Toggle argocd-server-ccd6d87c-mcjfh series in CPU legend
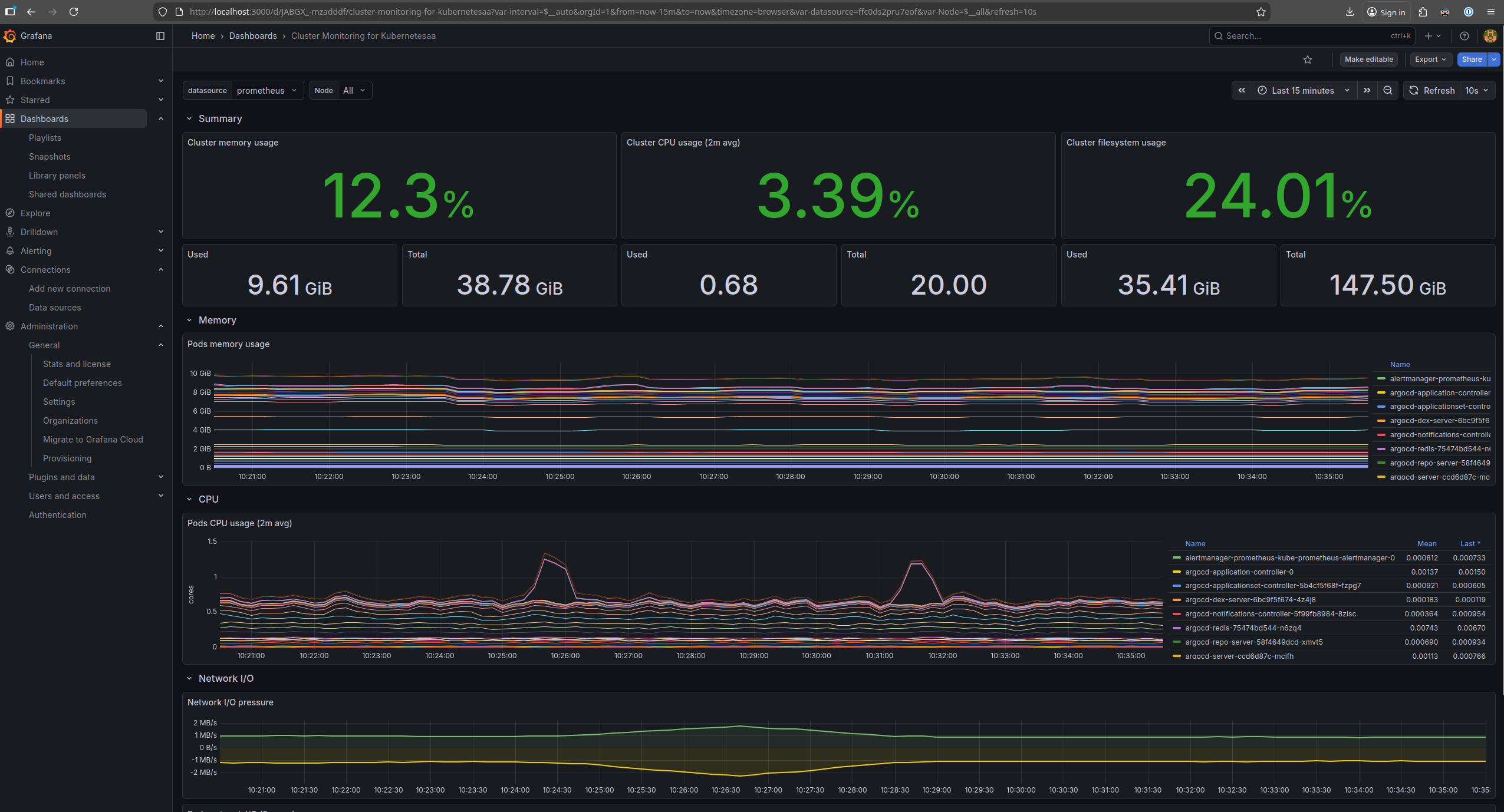This screenshot has height=812, width=1504. point(1239,656)
